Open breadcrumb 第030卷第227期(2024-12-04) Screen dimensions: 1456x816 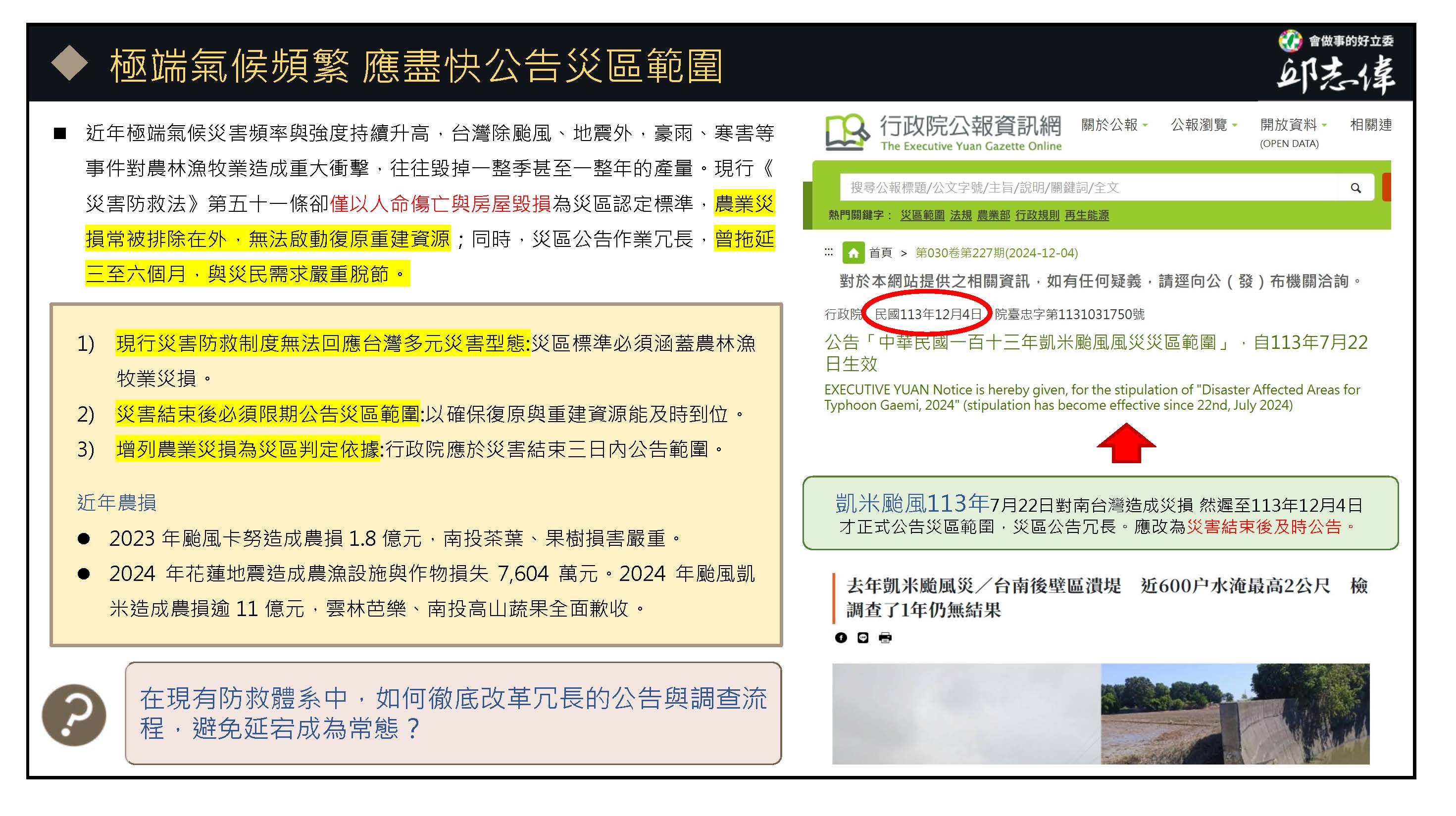click(997, 253)
